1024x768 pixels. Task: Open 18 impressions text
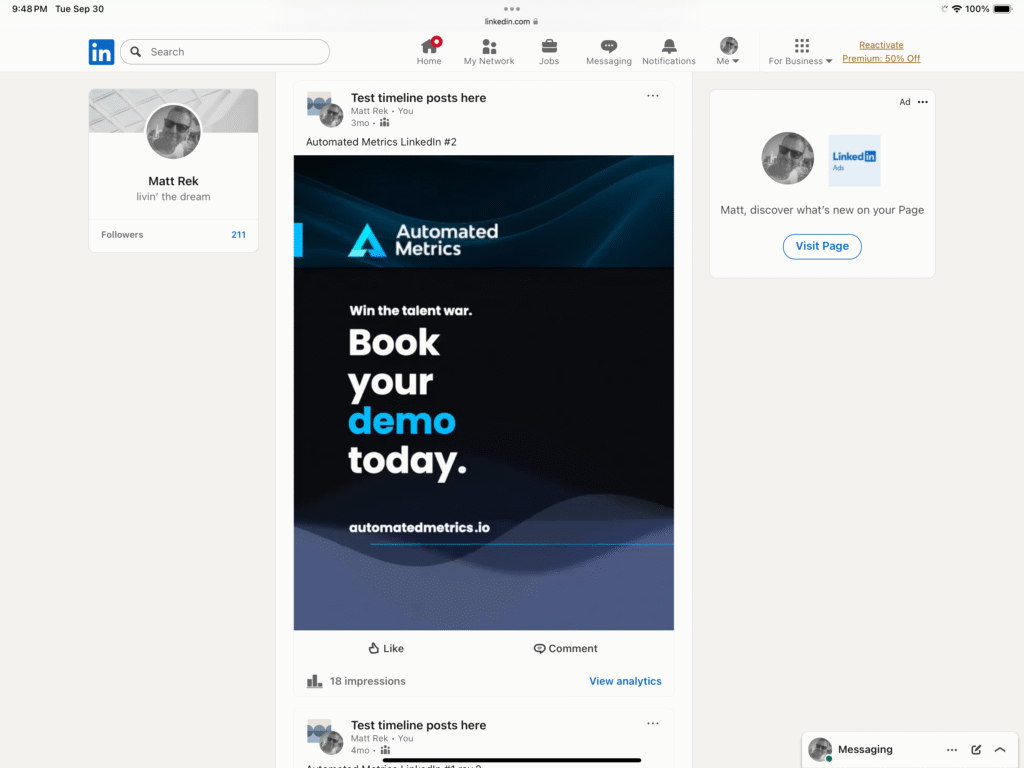(368, 681)
